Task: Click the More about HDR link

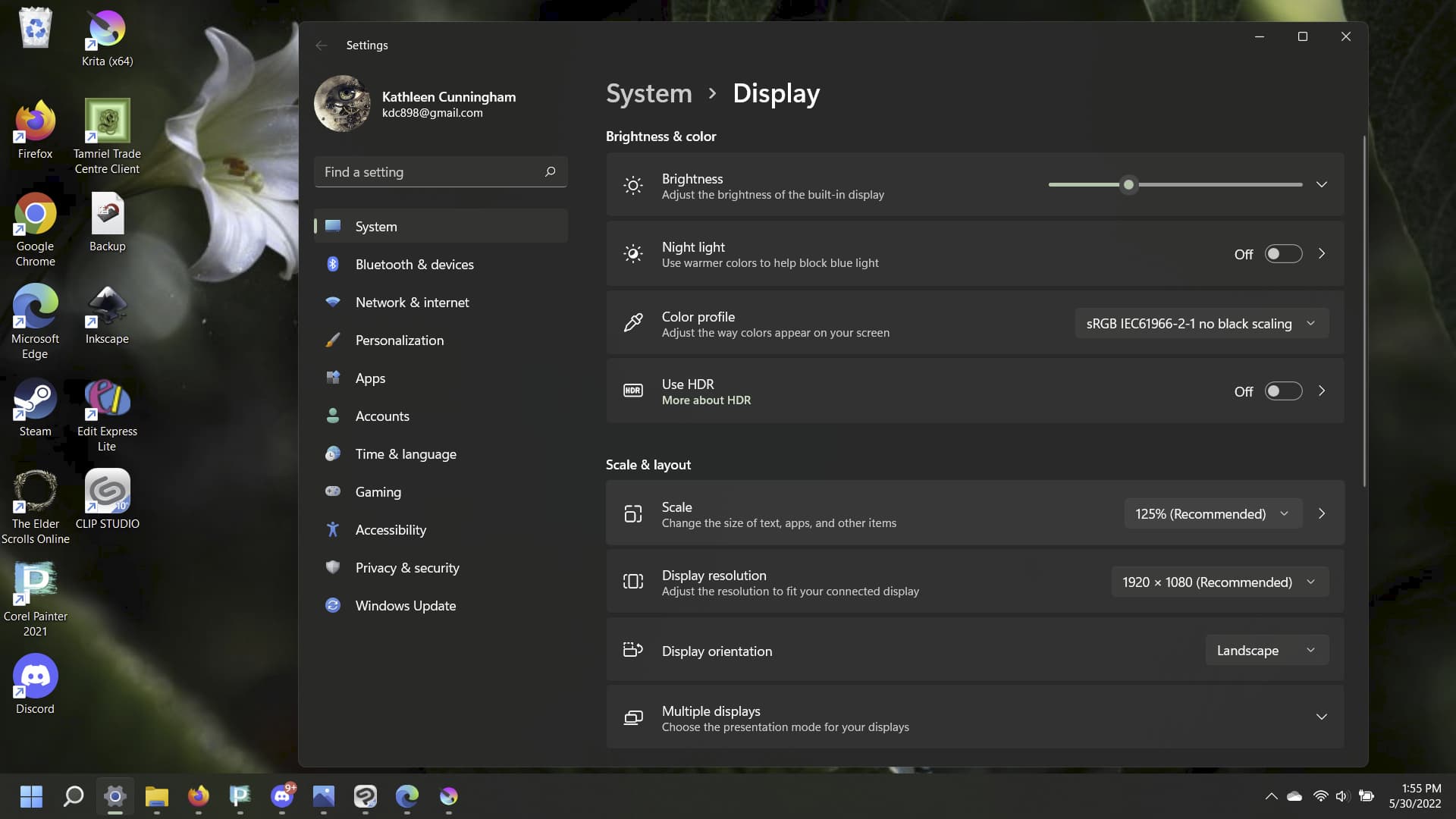Action: (x=706, y=400)
